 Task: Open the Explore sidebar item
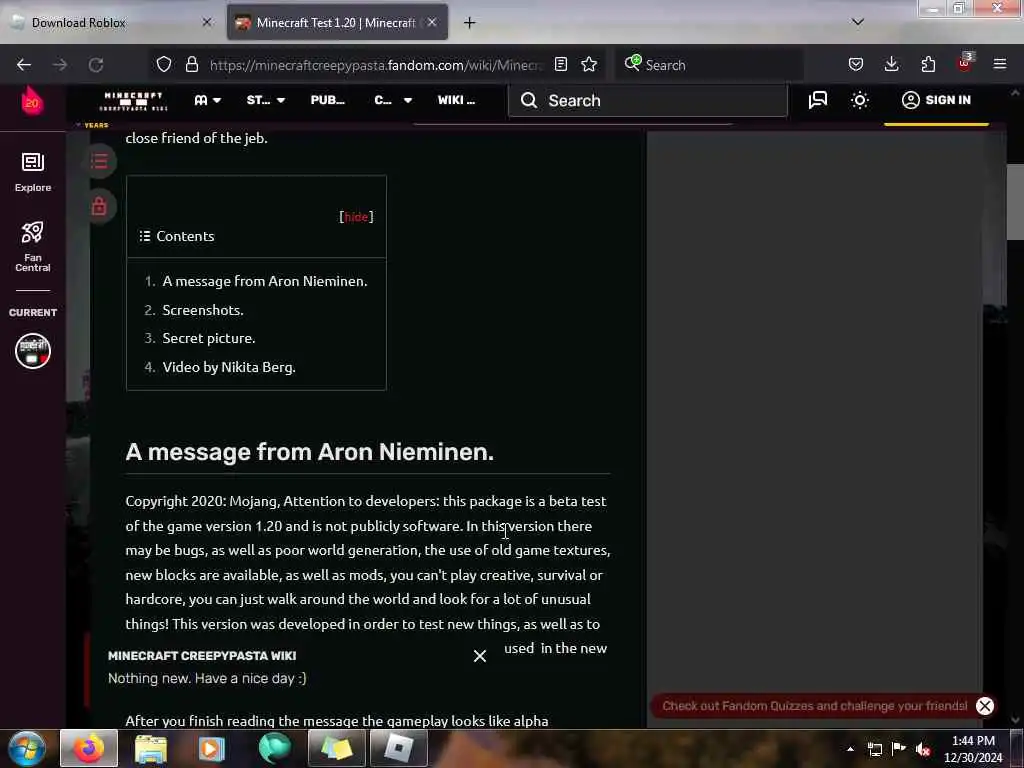click(33, 172)
